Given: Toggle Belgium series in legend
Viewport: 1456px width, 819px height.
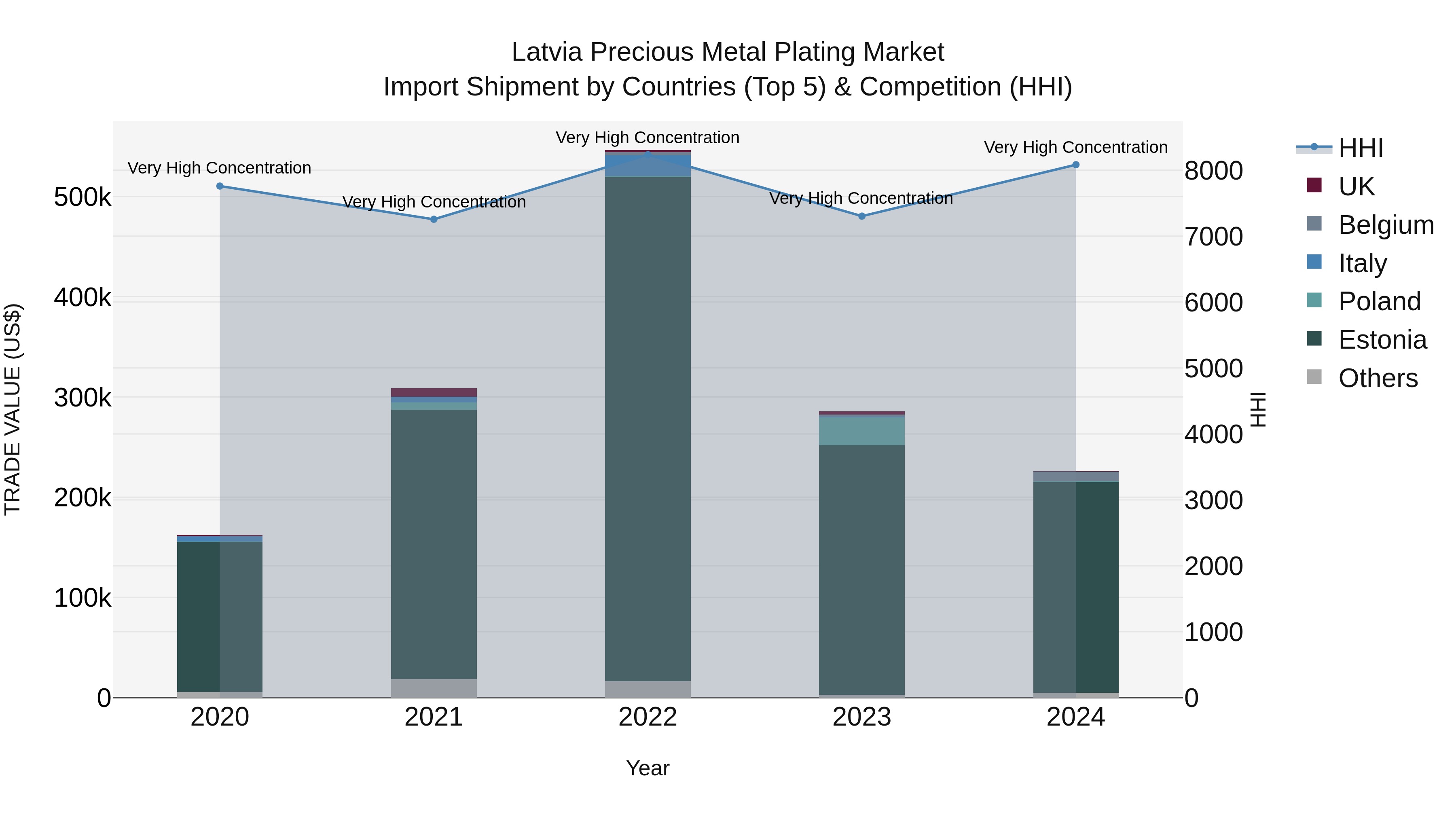Looking at the screenshot, I should (x=1370, y=224).
